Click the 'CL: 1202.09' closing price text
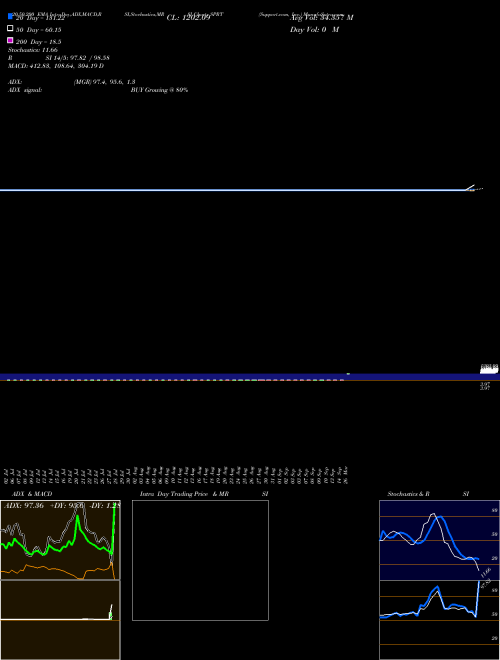 click(x=188, y=18)
